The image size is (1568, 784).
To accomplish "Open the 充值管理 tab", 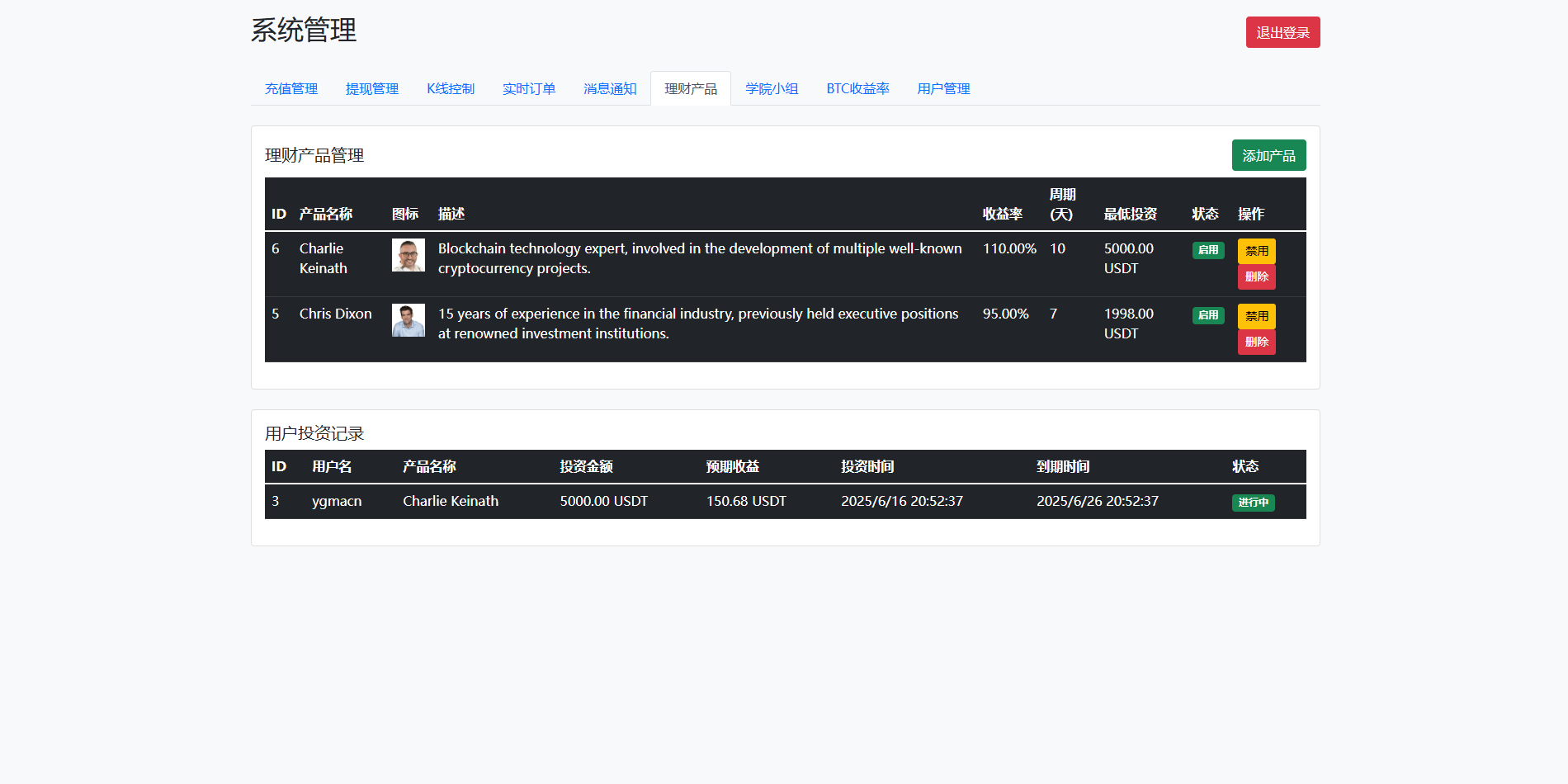I will pyautogui.click(x=291, y=88).
